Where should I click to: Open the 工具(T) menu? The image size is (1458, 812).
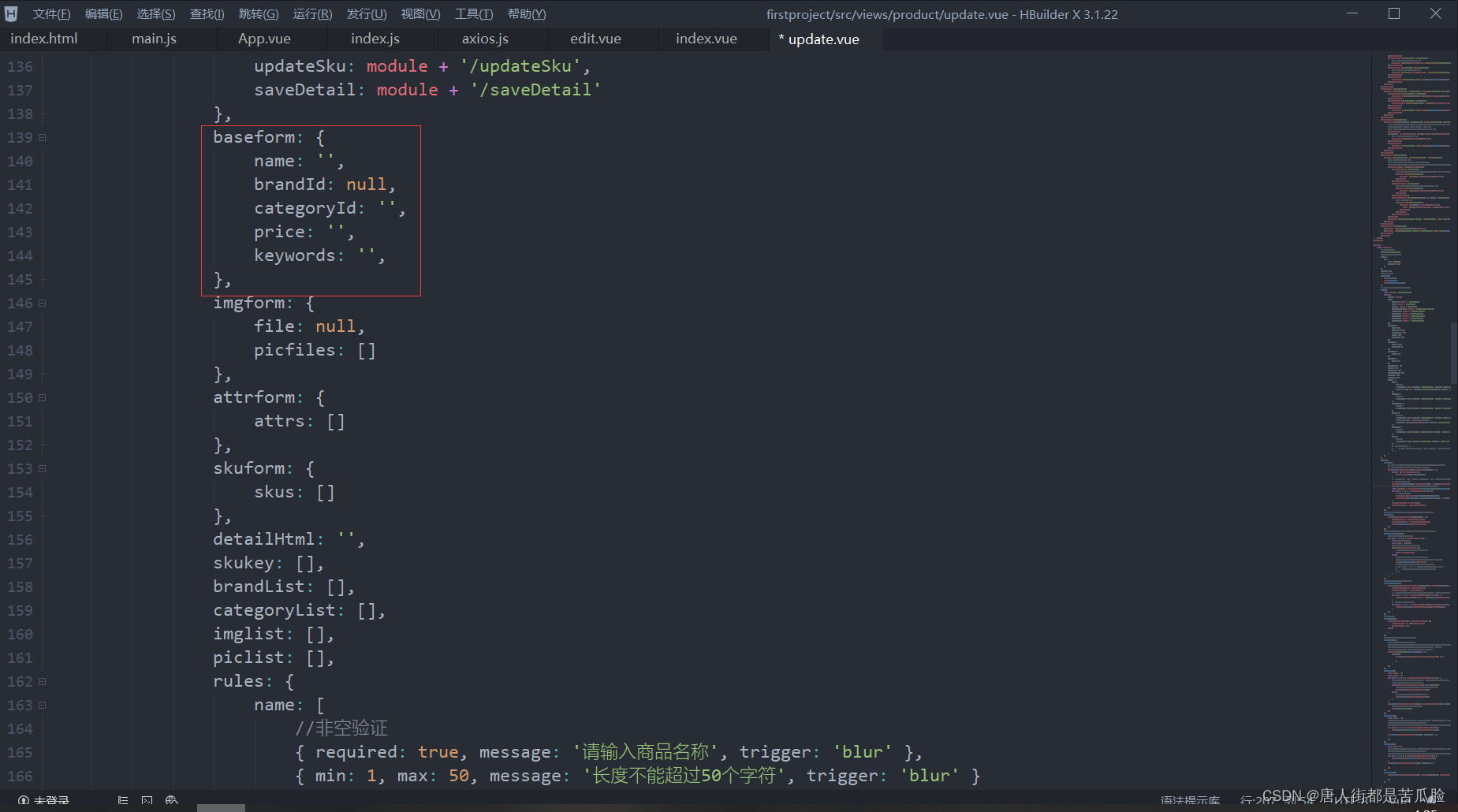(x=474, y=14)
